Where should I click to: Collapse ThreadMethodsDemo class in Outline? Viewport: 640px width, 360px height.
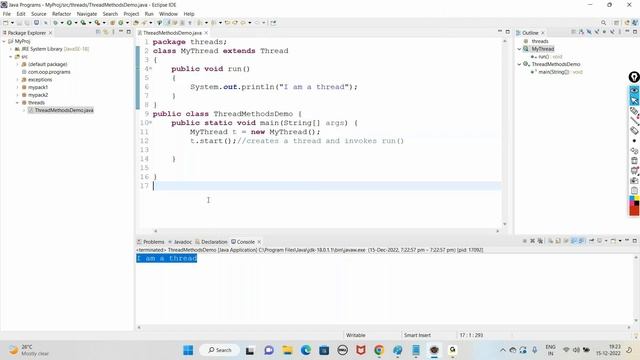click(519, 64)
